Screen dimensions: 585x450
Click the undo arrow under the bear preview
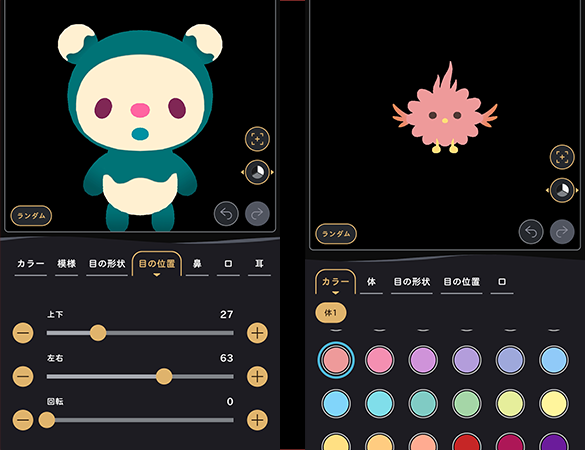tap(226, 214)
